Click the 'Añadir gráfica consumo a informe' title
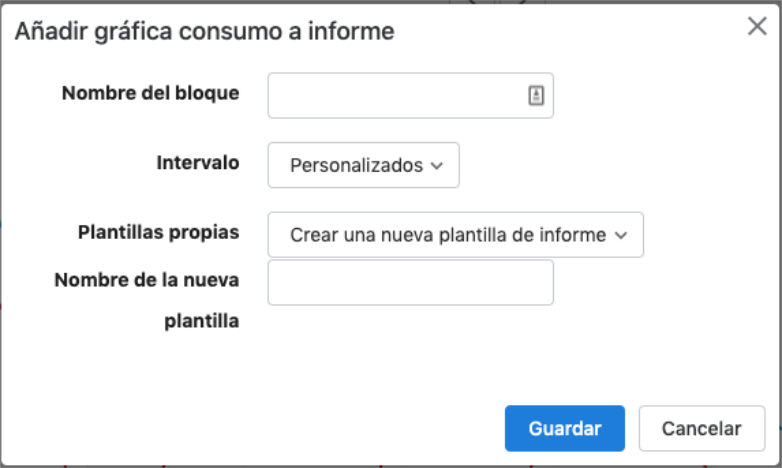The height and width of the screenshot is (468, 782). [204, 31]
